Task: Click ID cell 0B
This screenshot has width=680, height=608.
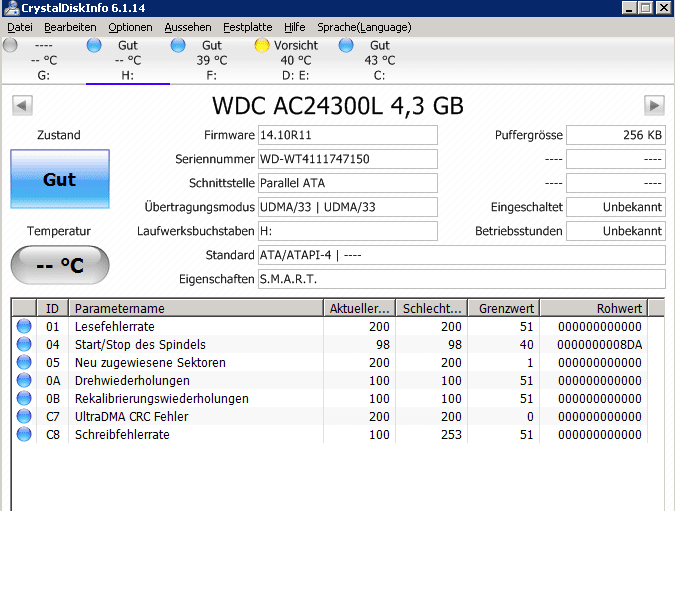Action: pyautogui.click(x=53, y=399)
